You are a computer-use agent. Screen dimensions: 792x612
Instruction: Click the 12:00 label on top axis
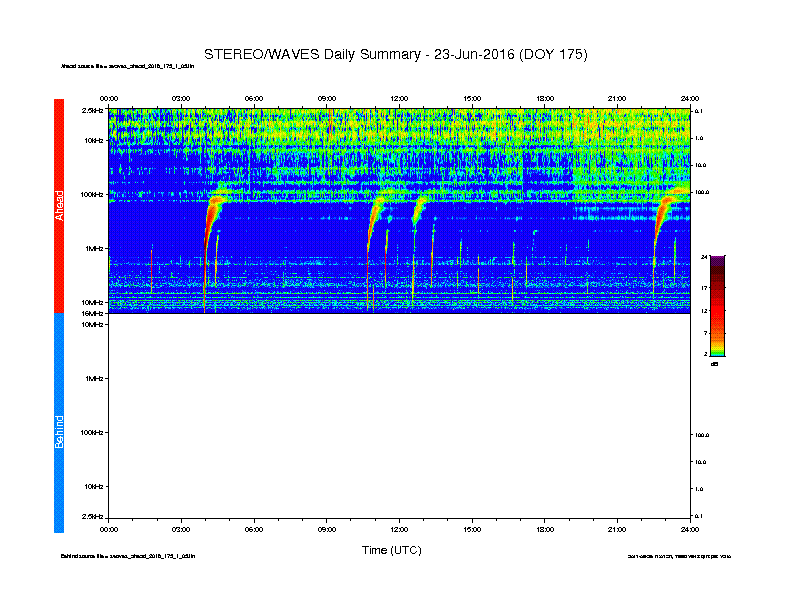[399, 98]
